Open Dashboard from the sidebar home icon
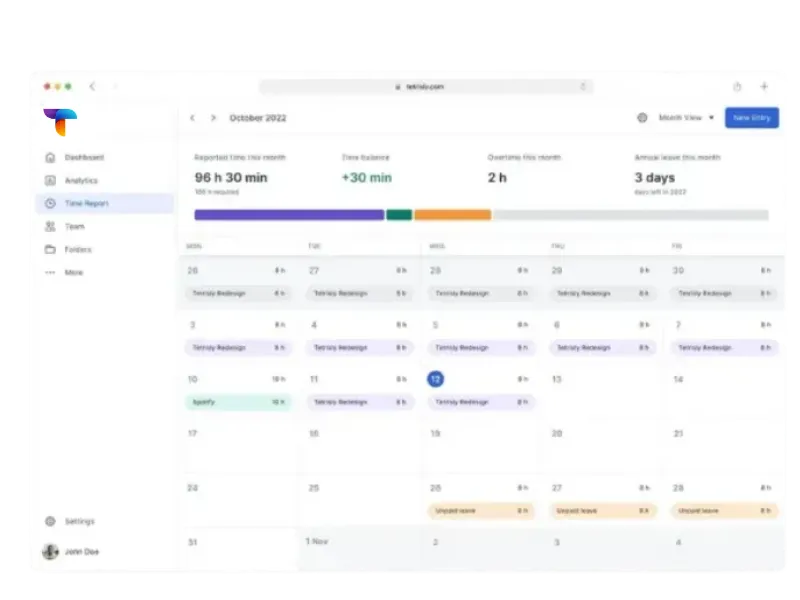800x600 pixels. pos(50,158)
